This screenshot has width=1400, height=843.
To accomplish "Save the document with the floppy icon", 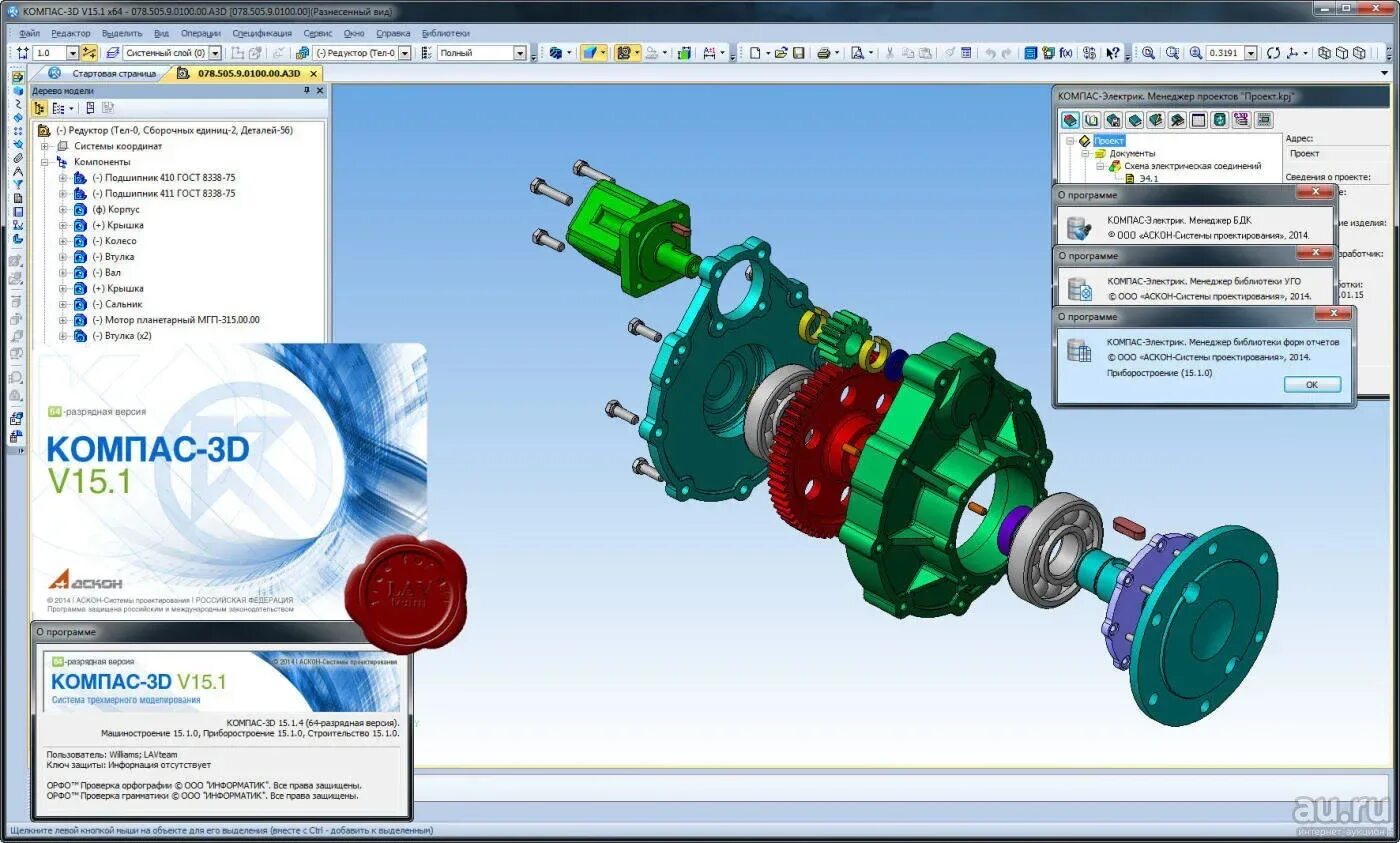I will (x=799, y=53).
